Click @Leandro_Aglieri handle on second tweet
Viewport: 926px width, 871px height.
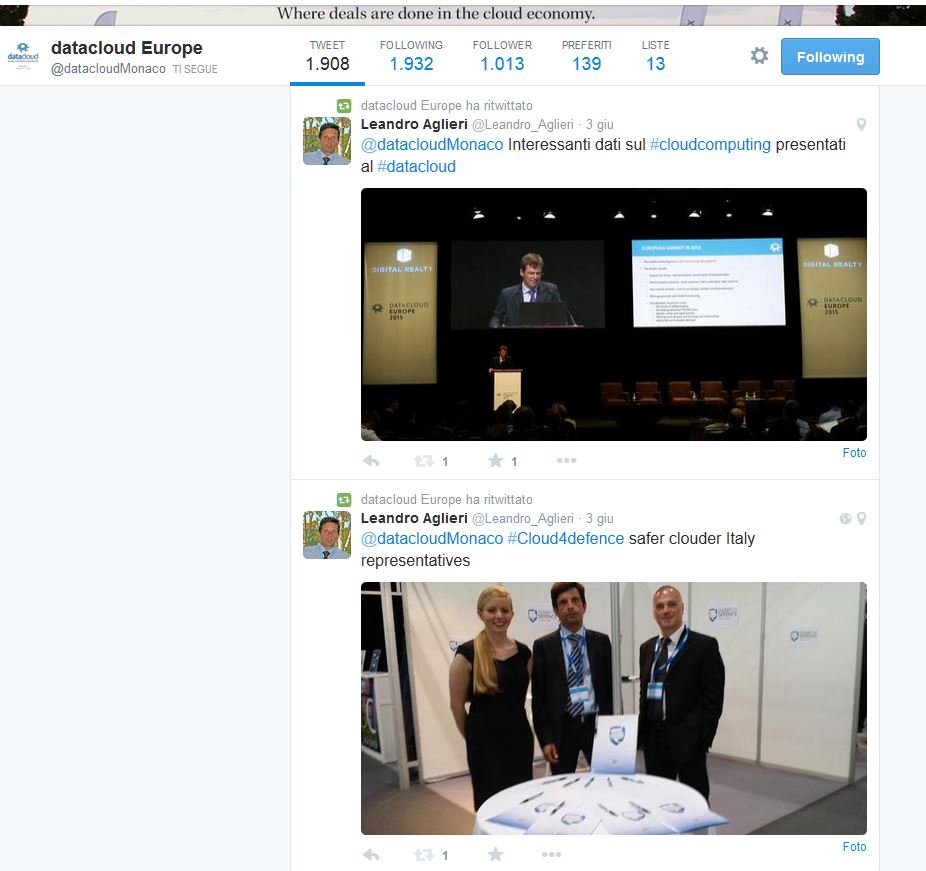click(523, 518)
